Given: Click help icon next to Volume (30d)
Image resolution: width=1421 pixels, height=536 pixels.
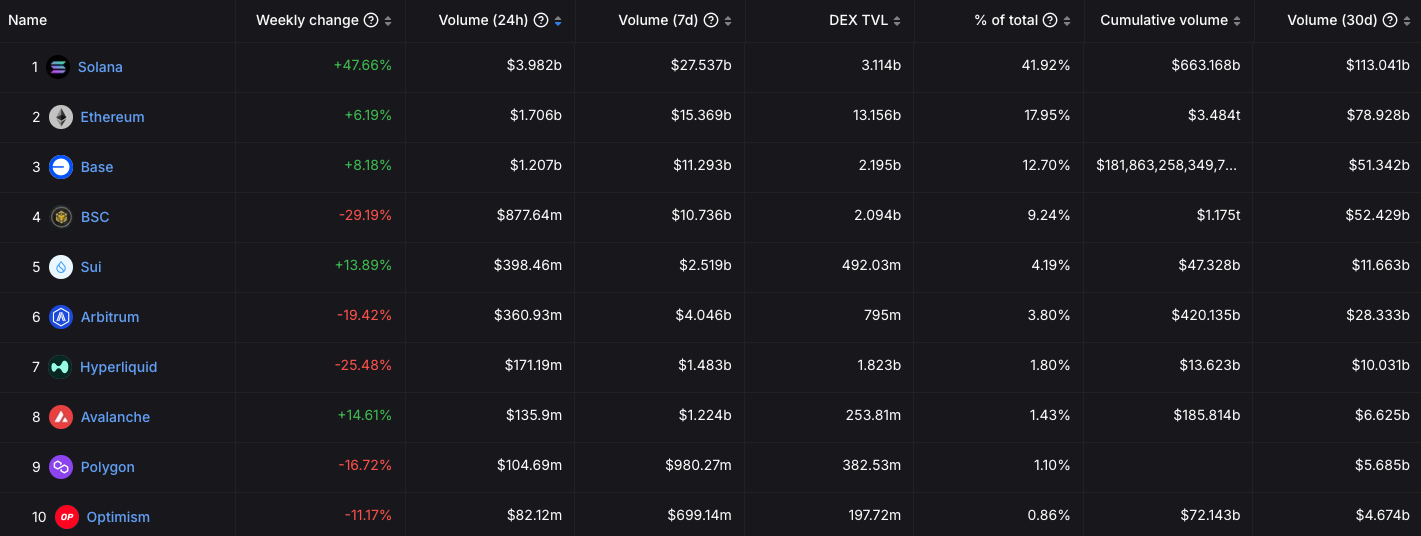Looking at the screenshot, I should click(1390, 21).
